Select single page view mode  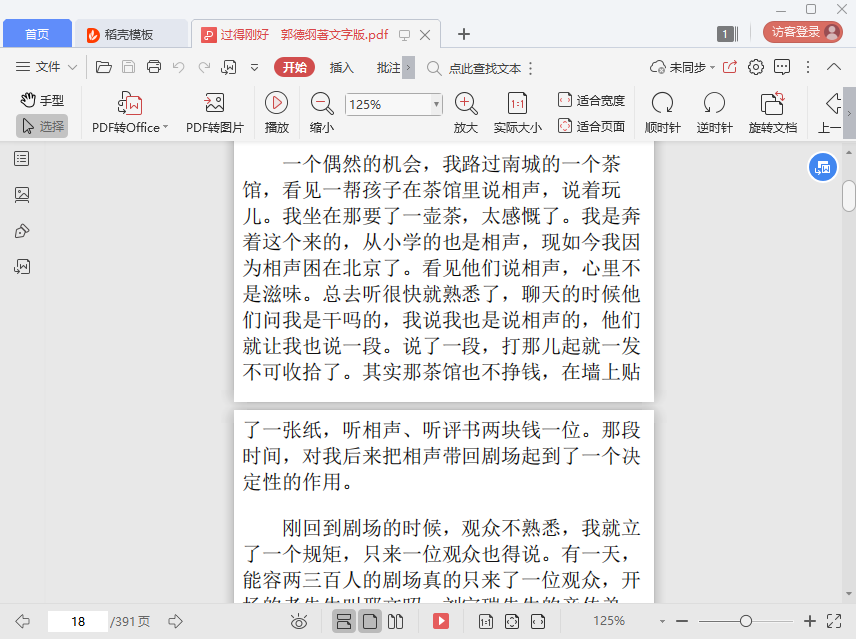tap(370, 622)
